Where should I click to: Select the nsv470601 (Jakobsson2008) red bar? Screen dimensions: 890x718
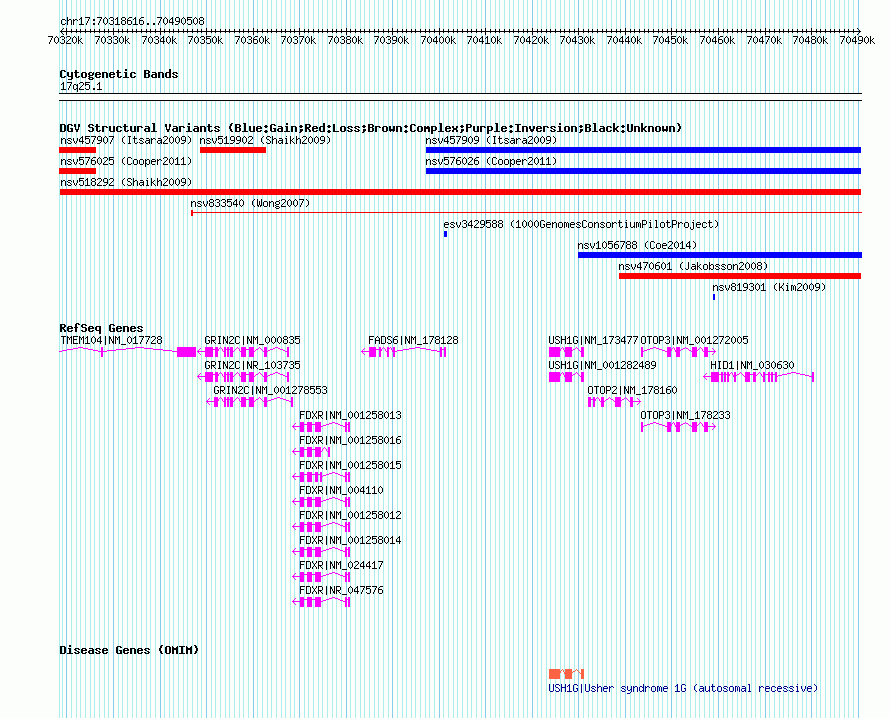740,276
